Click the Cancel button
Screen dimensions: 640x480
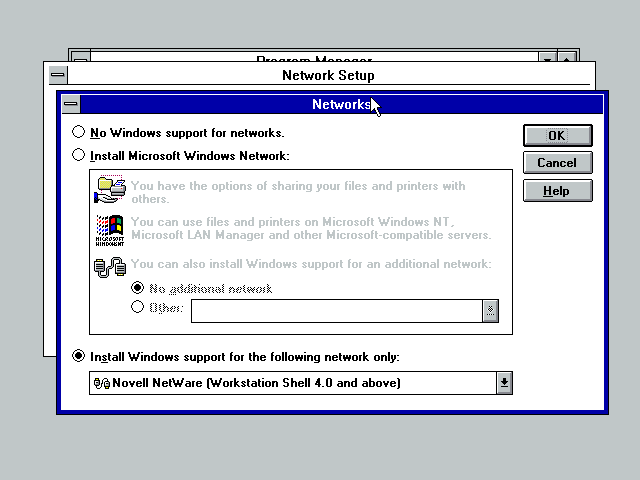point(558,163)
